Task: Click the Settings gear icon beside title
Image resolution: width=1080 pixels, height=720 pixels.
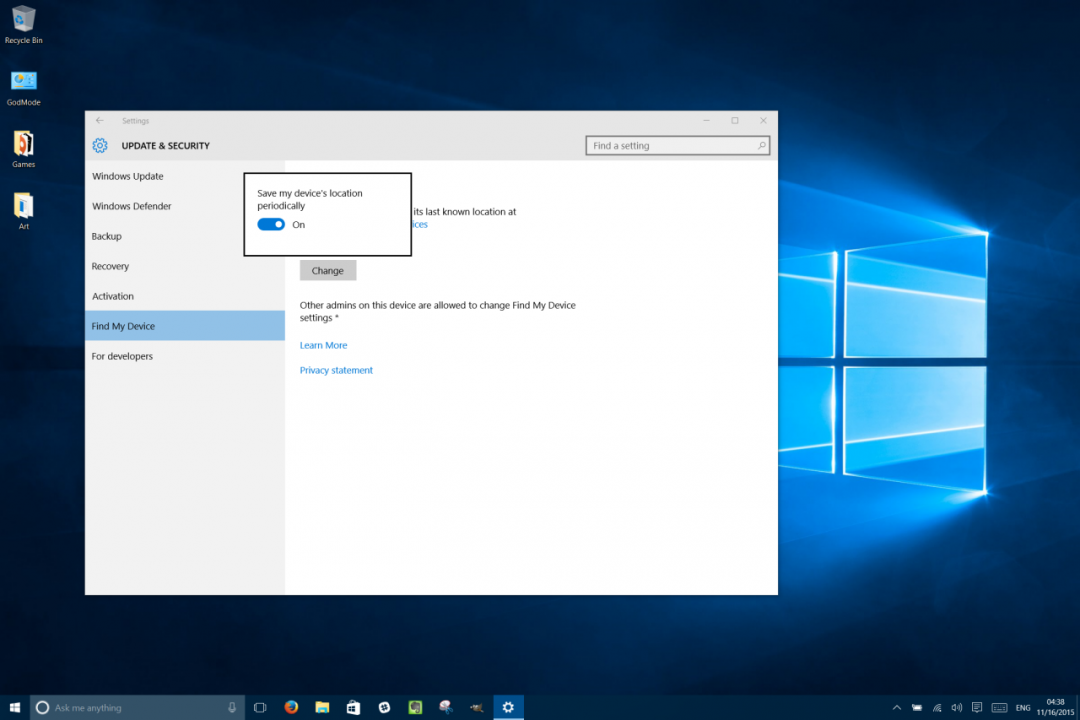Action: click(x=100, y=146)
